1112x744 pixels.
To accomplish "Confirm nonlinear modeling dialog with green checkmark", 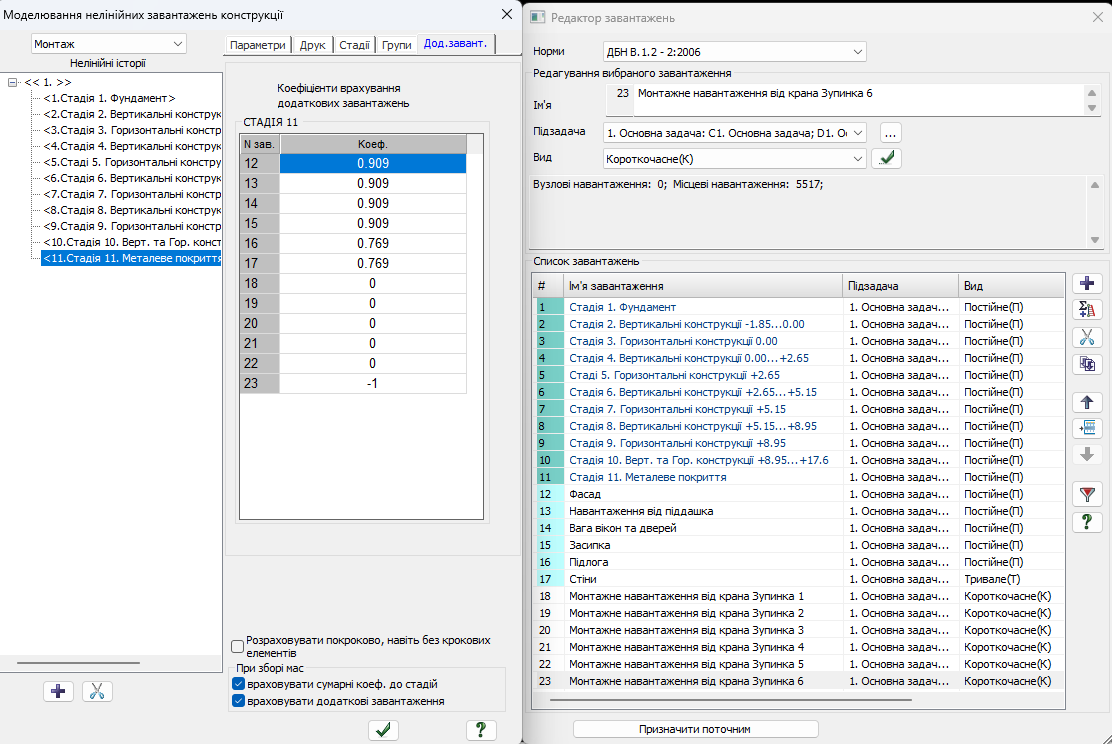I will pos(383,730).
